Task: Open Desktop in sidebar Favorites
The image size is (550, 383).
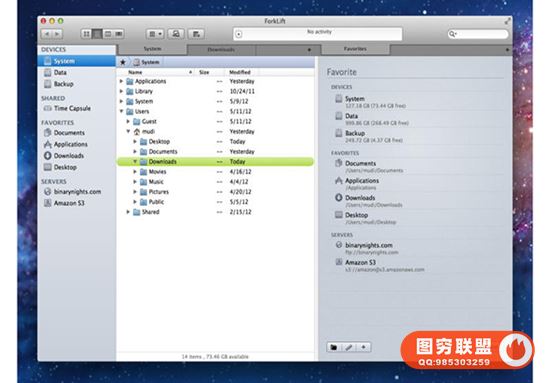Action: (77, 167)
